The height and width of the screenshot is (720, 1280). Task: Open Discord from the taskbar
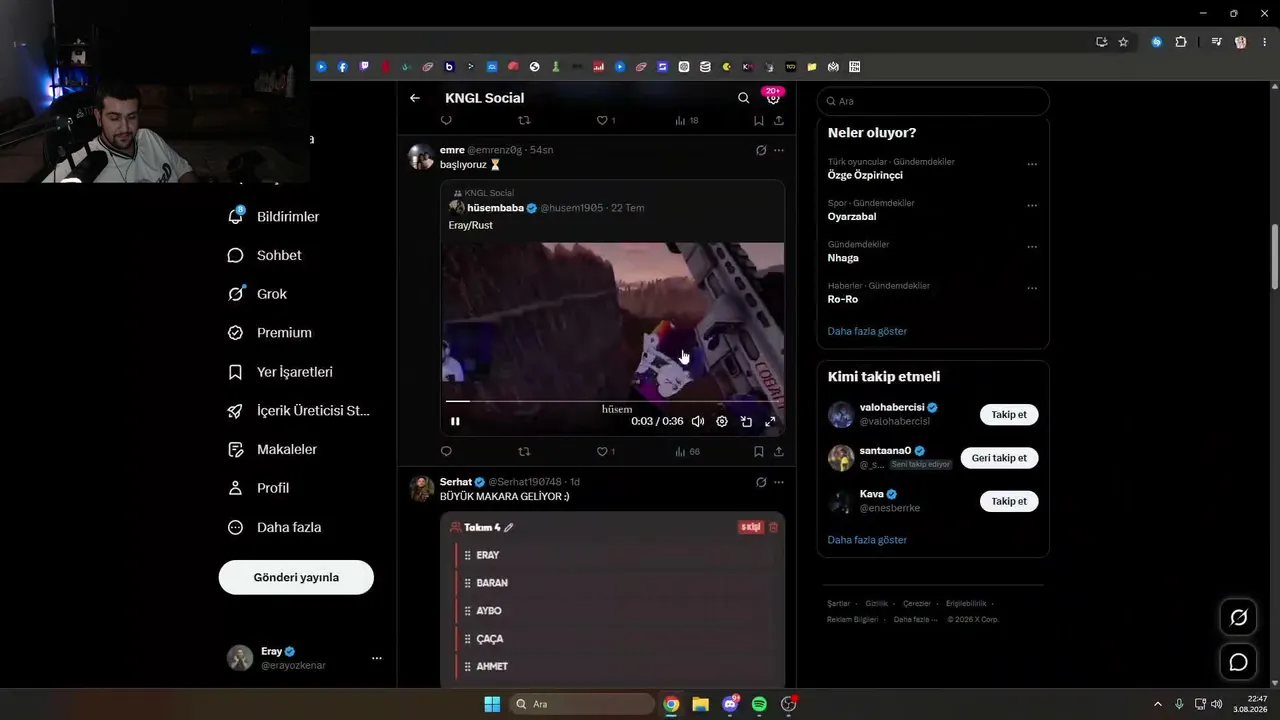[x=730, y=704]
